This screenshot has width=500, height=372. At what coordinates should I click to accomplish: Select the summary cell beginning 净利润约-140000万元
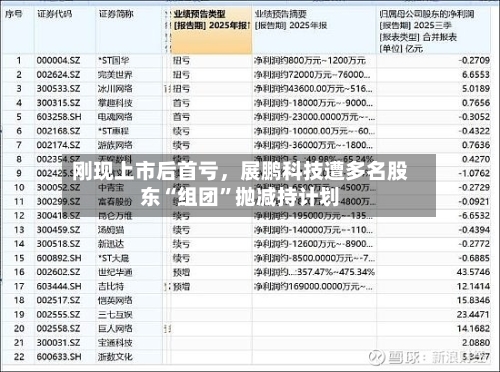coord(313,230)
